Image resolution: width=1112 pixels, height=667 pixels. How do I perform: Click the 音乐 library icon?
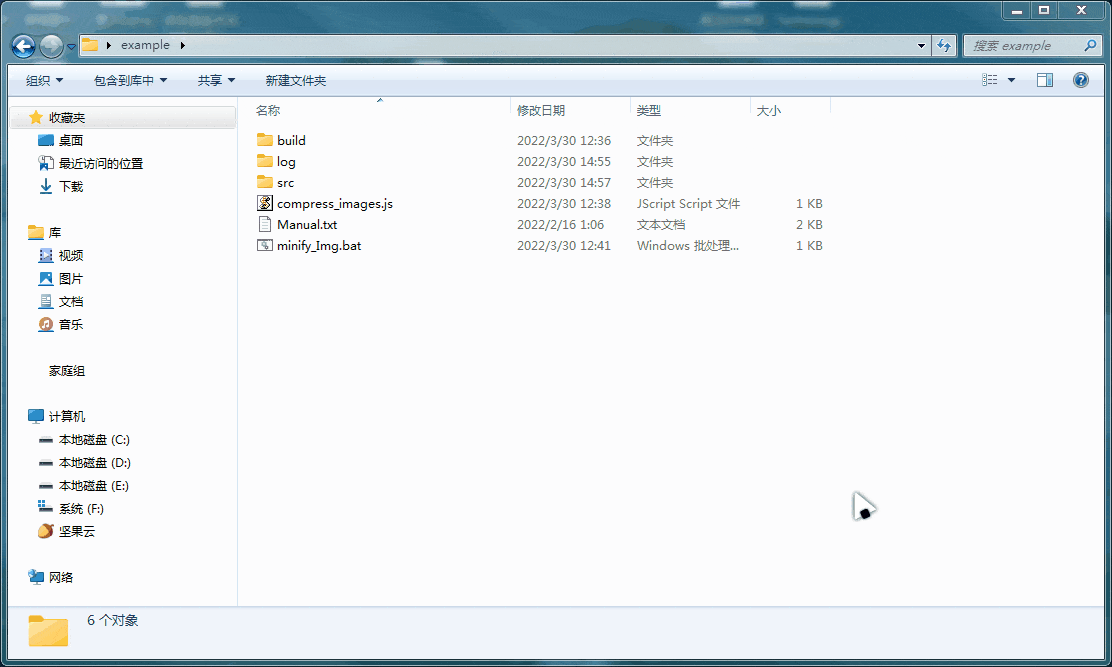point(45,324)
